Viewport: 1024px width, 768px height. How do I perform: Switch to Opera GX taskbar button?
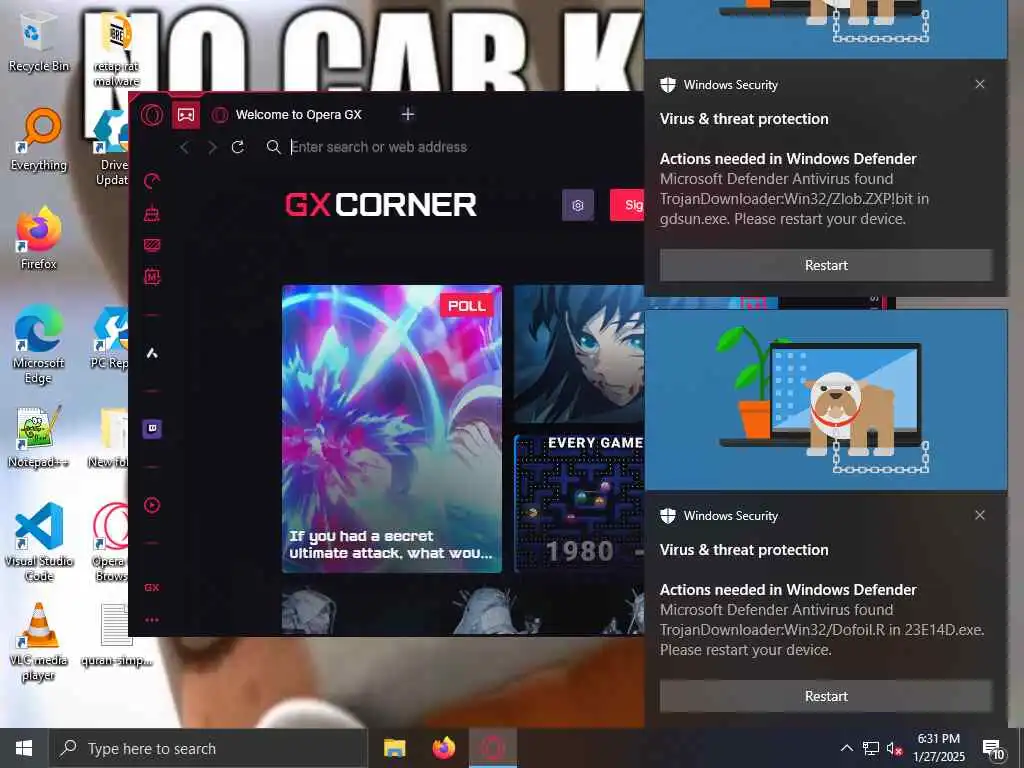coord(493,748)
